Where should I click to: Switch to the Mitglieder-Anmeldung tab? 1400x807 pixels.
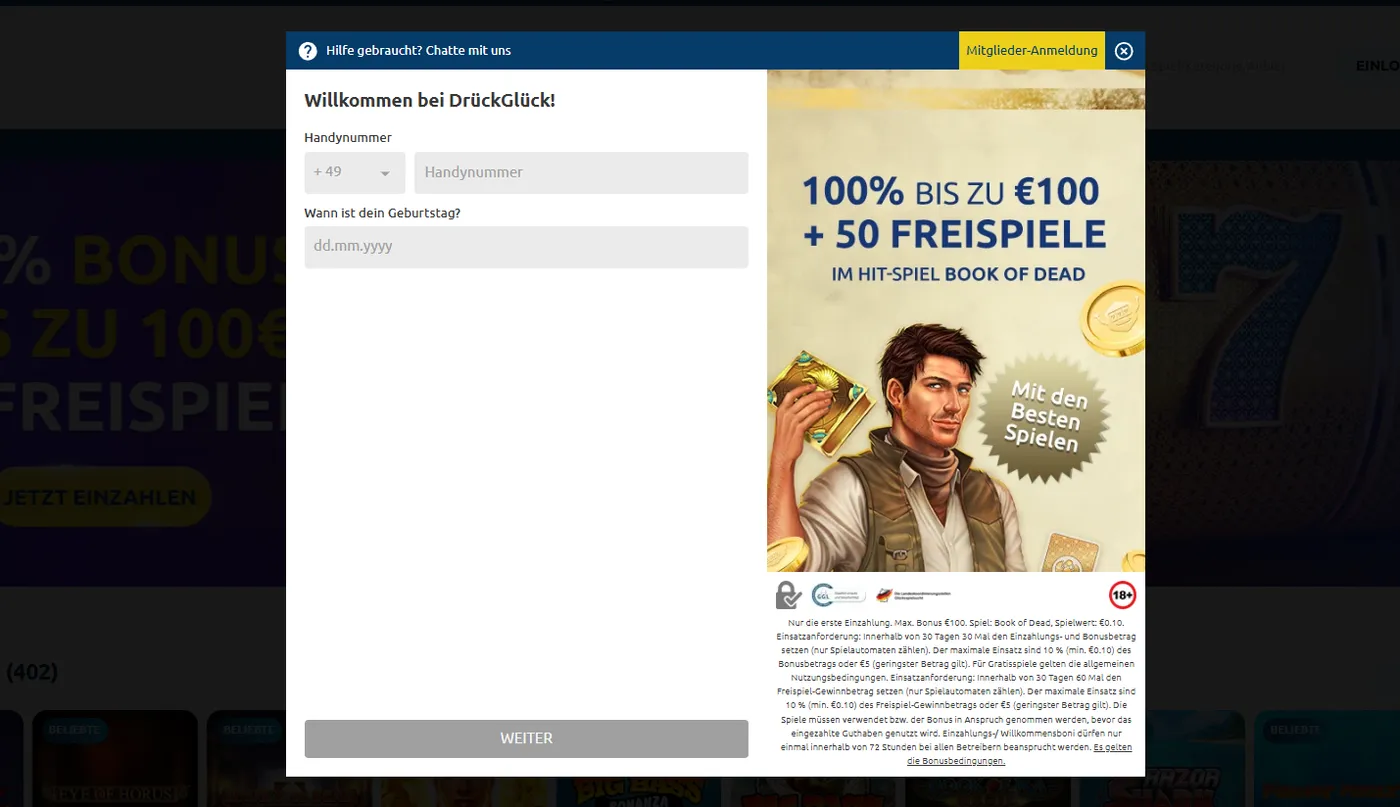1032,50
